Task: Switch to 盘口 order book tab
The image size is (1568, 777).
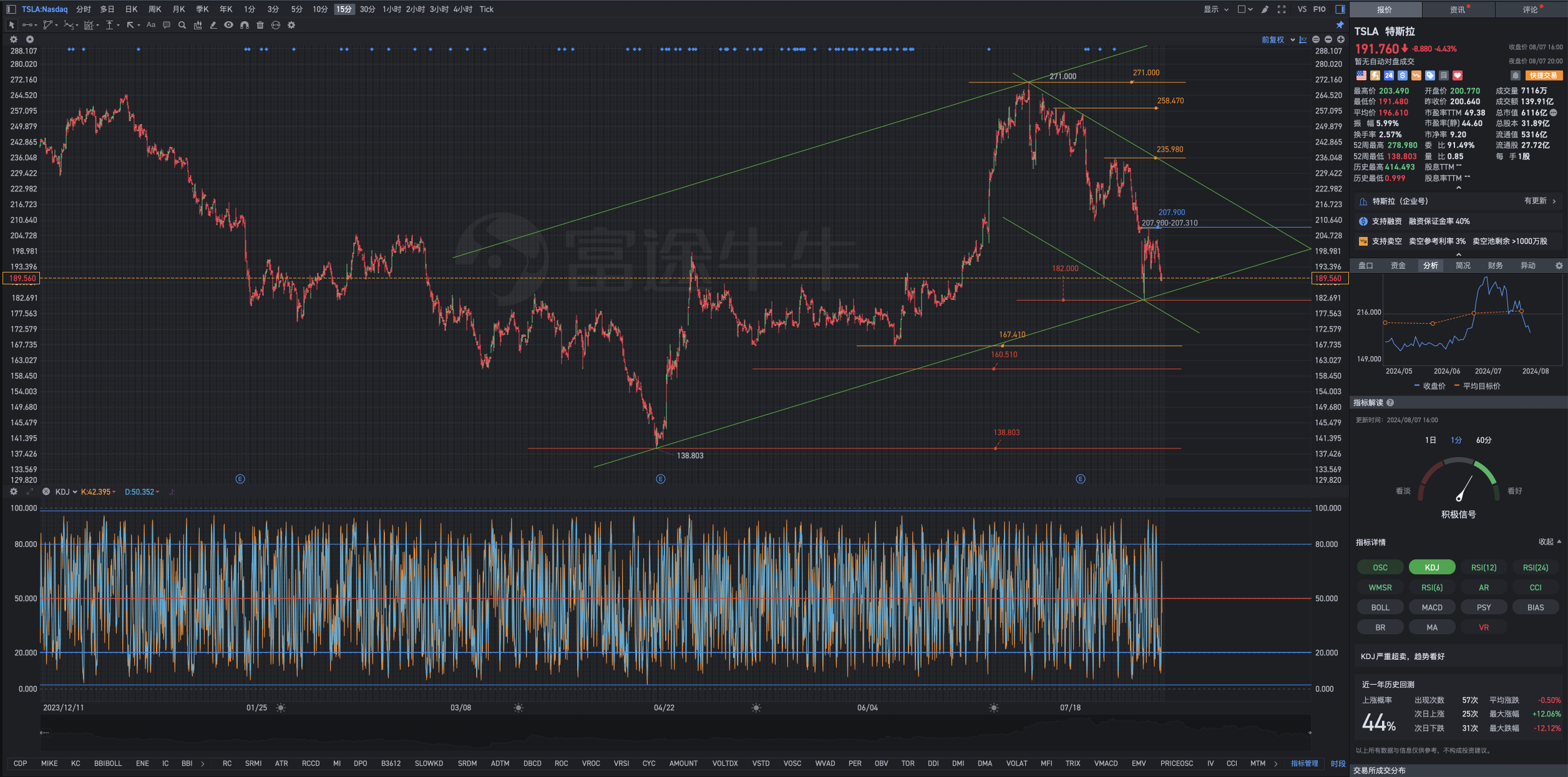Action: click(1366, 266)
